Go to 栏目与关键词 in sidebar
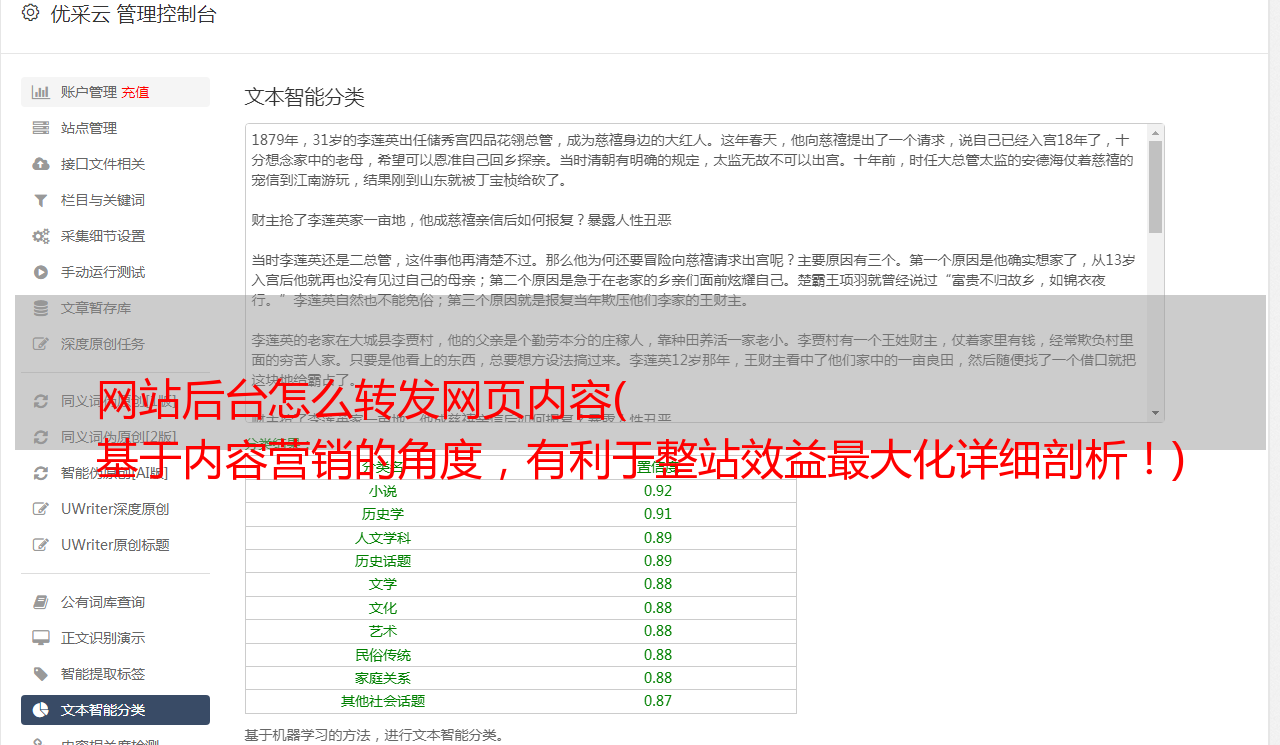The image size is (1280, 745). coord(103,200)
